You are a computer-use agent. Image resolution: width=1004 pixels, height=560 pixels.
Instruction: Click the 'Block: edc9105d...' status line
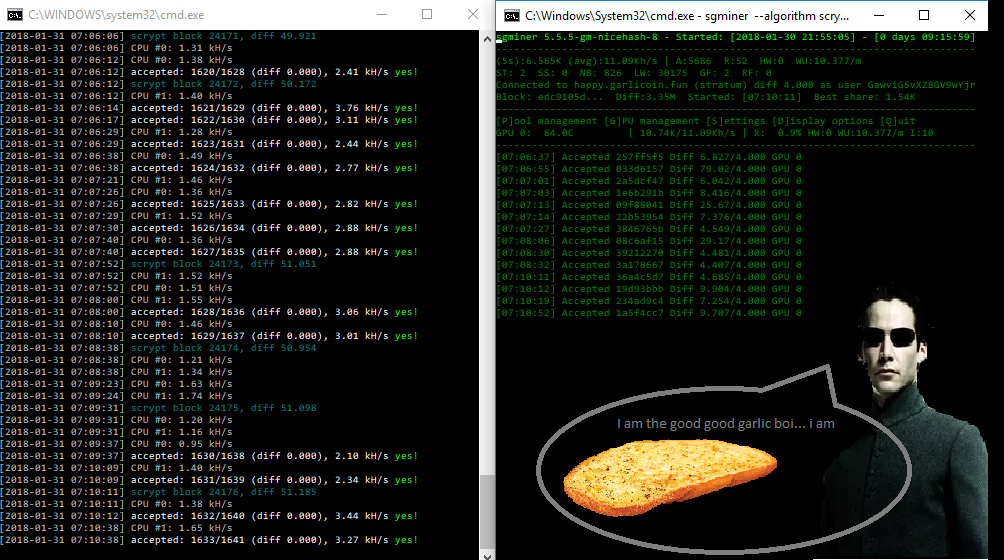[x=706, y=97]
